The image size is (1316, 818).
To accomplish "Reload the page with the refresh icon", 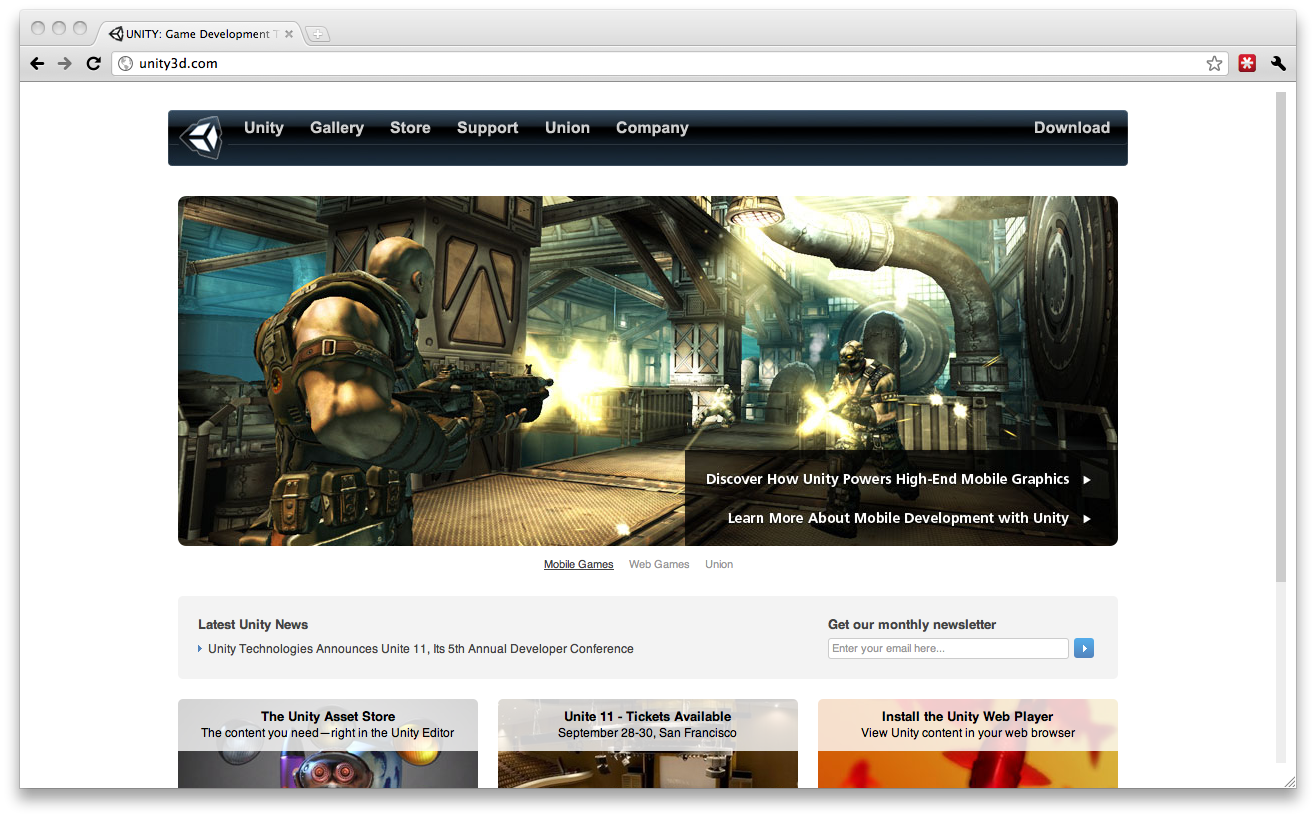I will tap(94, 63).
